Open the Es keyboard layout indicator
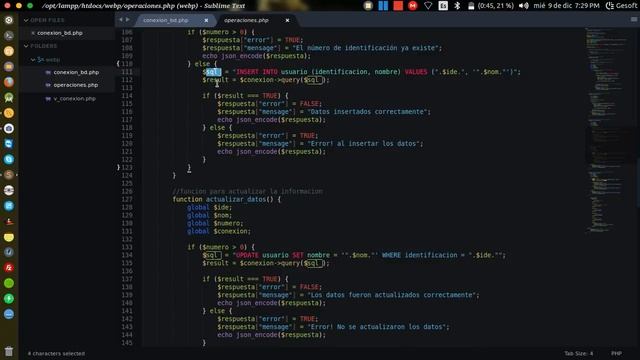Image resolution: width=640 pixels, height=360 pixels. [443, 6]
